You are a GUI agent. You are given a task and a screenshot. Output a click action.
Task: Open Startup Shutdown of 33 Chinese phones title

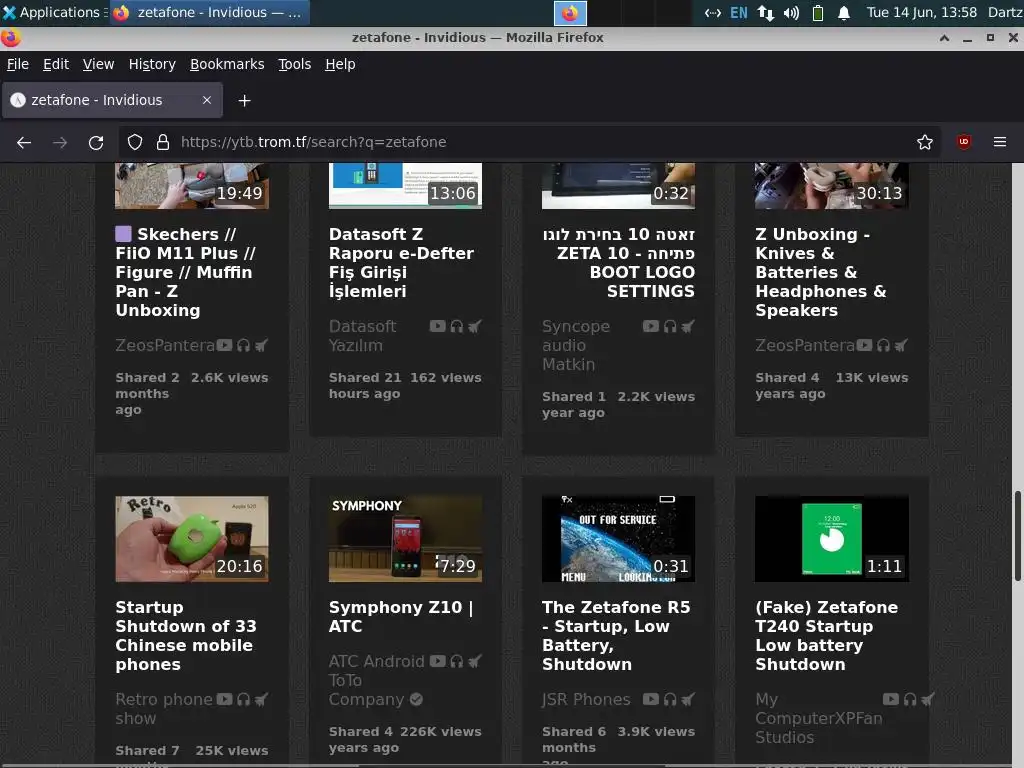(186, 635)
